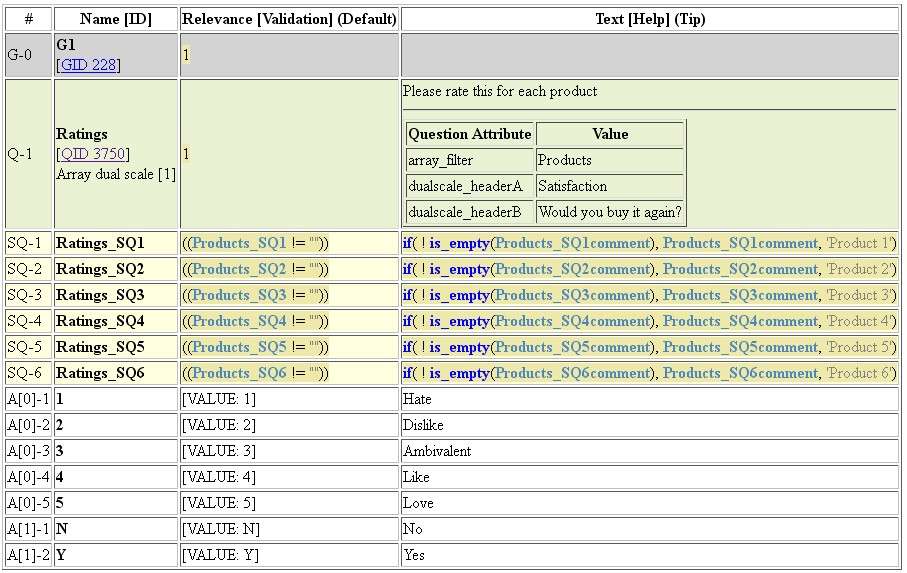The width and height of the screenshot is (907, 573).
Task: Select the Ratings_SQ1 subquestion name
Action: [x=100, y=243]
